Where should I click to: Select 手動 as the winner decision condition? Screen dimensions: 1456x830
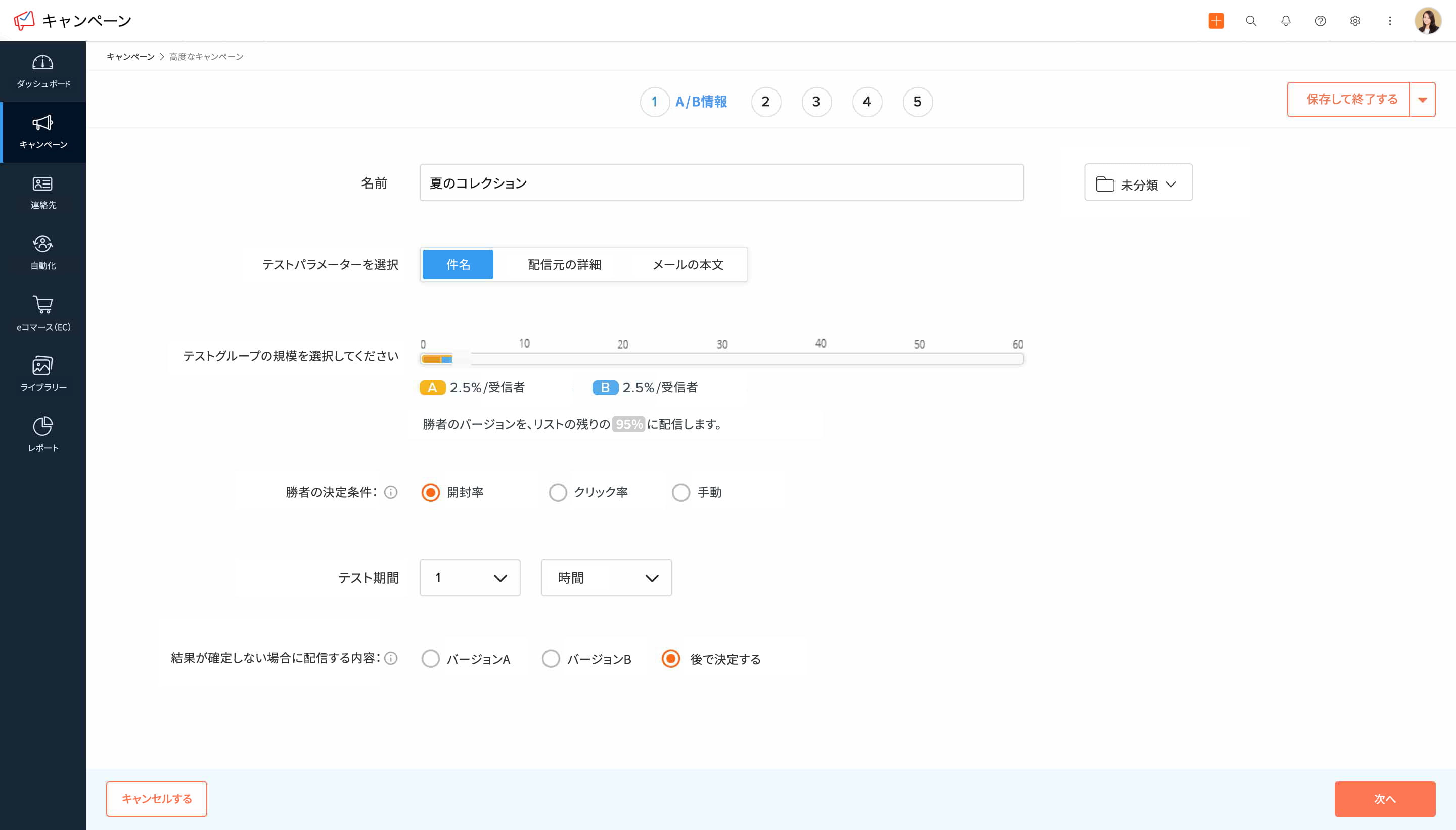[x=680, y=492]
